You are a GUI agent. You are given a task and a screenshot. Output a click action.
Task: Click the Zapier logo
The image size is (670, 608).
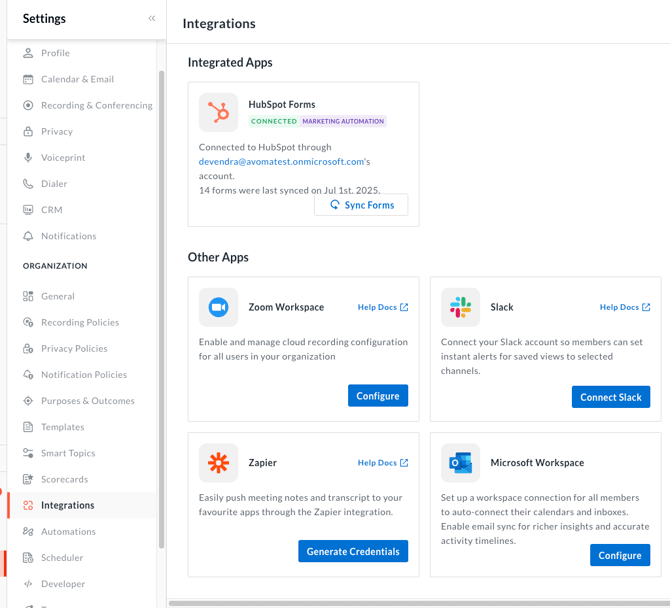tap(218, 463)
